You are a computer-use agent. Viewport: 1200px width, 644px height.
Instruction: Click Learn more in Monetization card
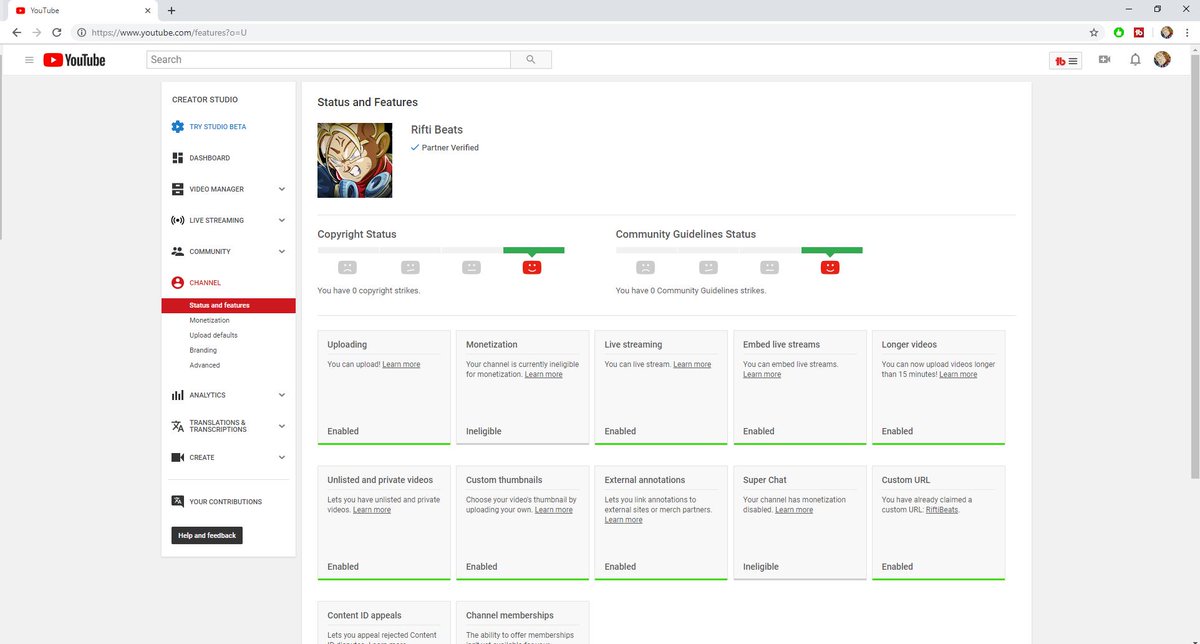pos(543,374)
